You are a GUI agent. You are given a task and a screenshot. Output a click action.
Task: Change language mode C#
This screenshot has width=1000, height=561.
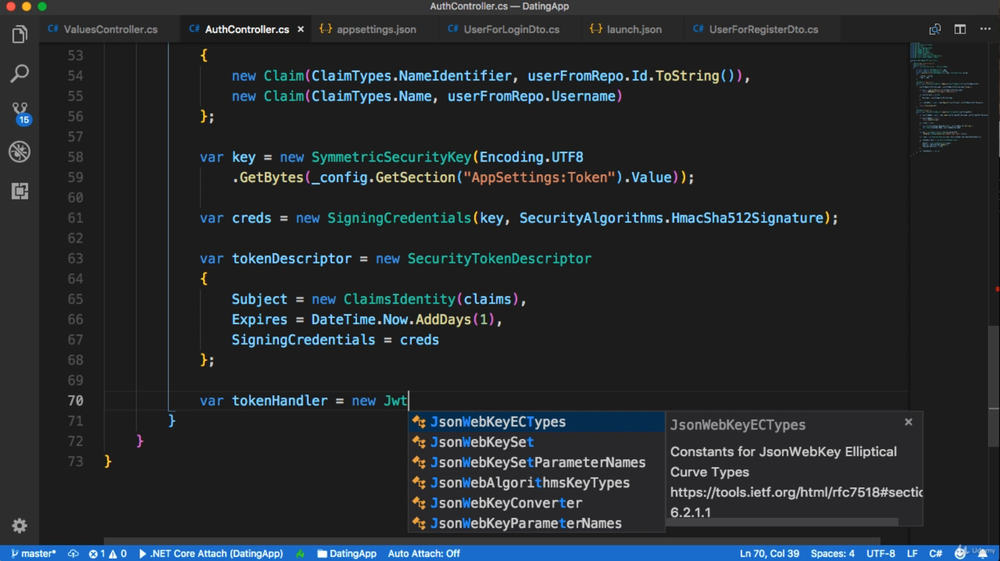tap(935, 553)
